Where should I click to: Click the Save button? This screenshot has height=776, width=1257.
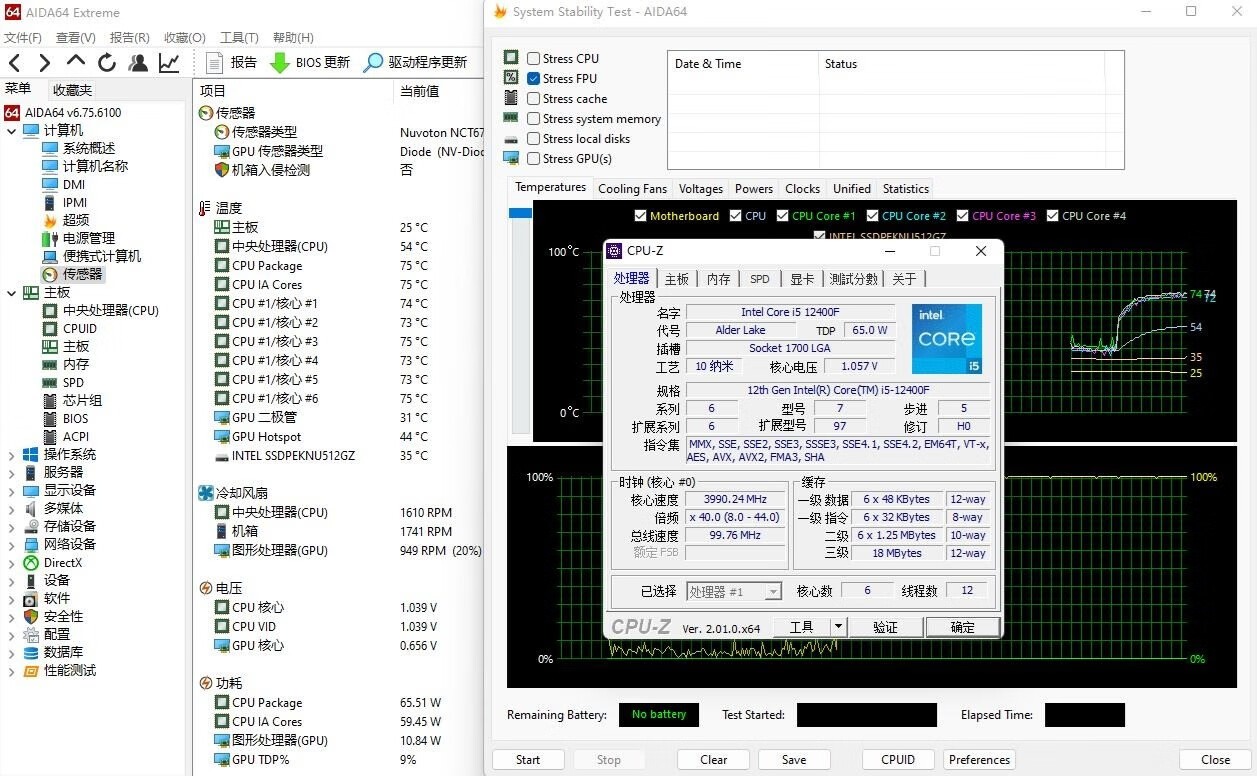[794, 760]
